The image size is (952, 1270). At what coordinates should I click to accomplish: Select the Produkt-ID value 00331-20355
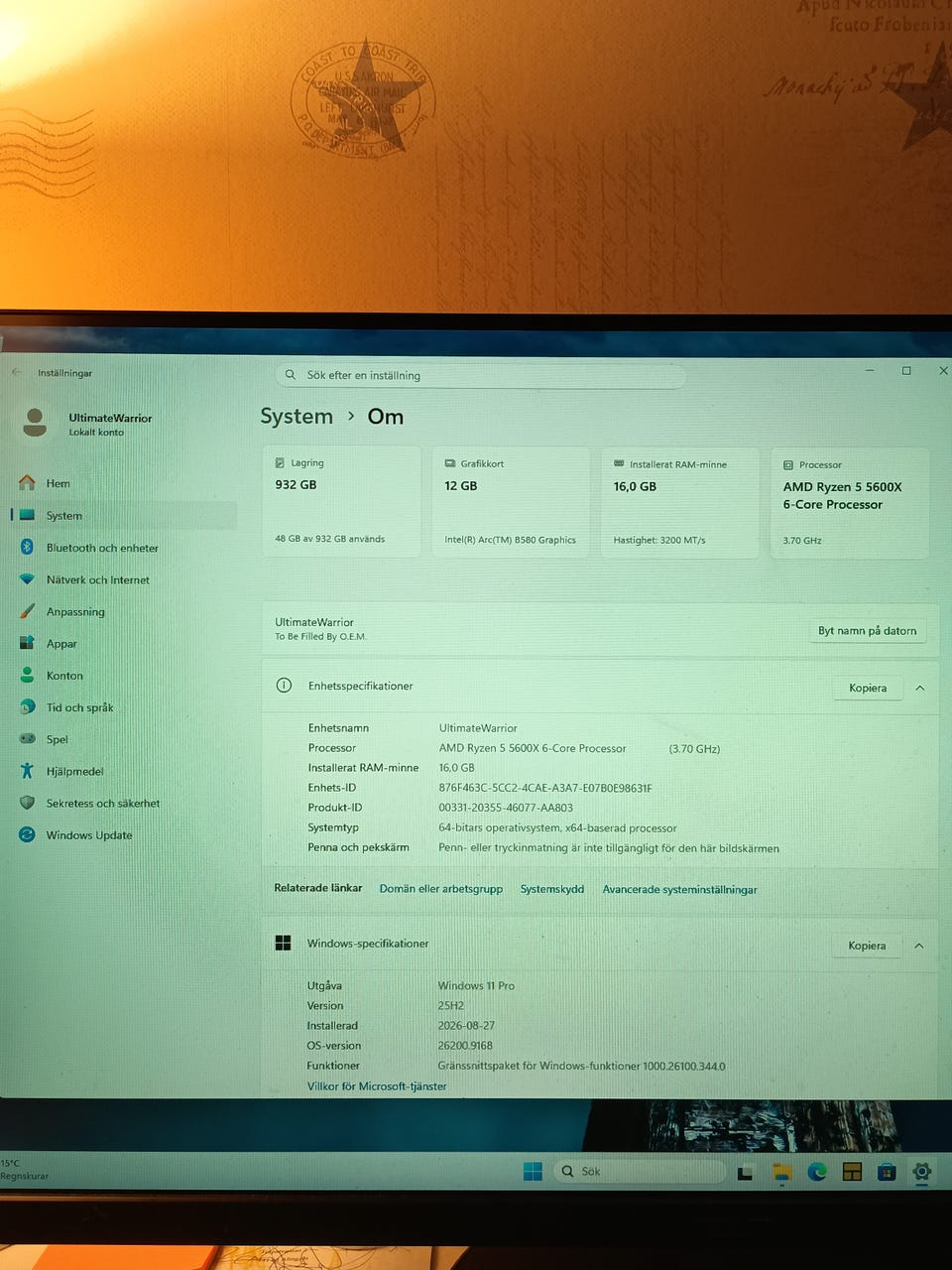click(x=506, y=808)
